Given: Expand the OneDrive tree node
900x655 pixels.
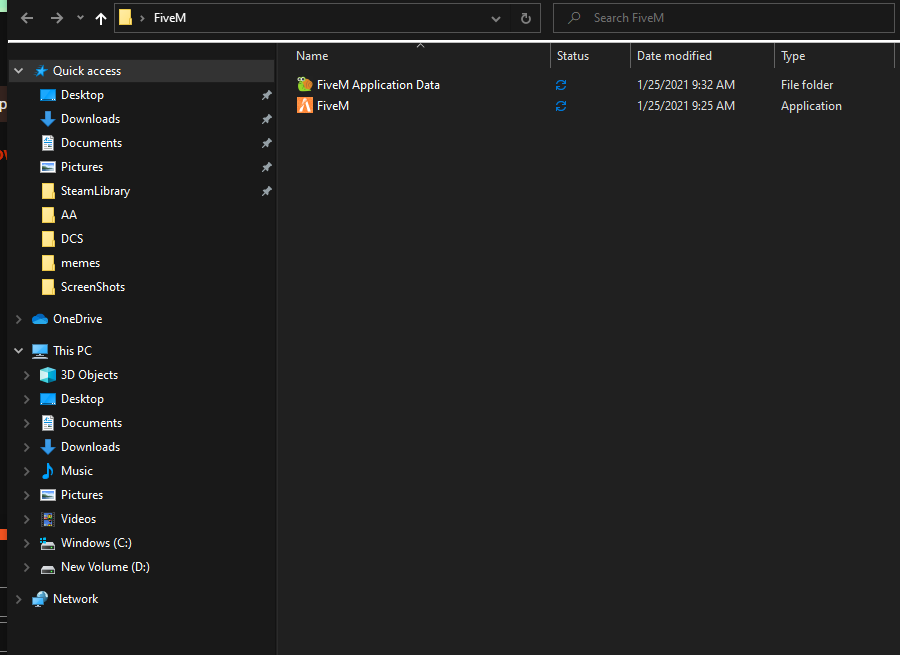Looking at the screenshot, I should [x=19, y=319].
